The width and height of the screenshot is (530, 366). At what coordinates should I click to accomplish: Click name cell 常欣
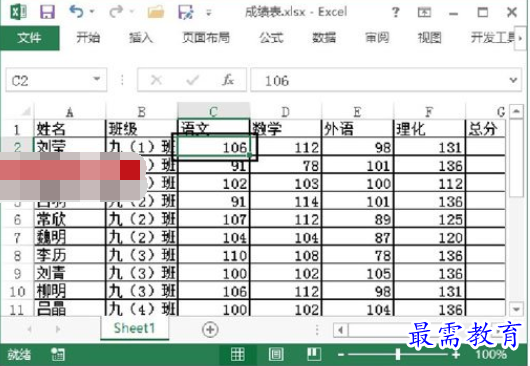[x=70, y=219]
